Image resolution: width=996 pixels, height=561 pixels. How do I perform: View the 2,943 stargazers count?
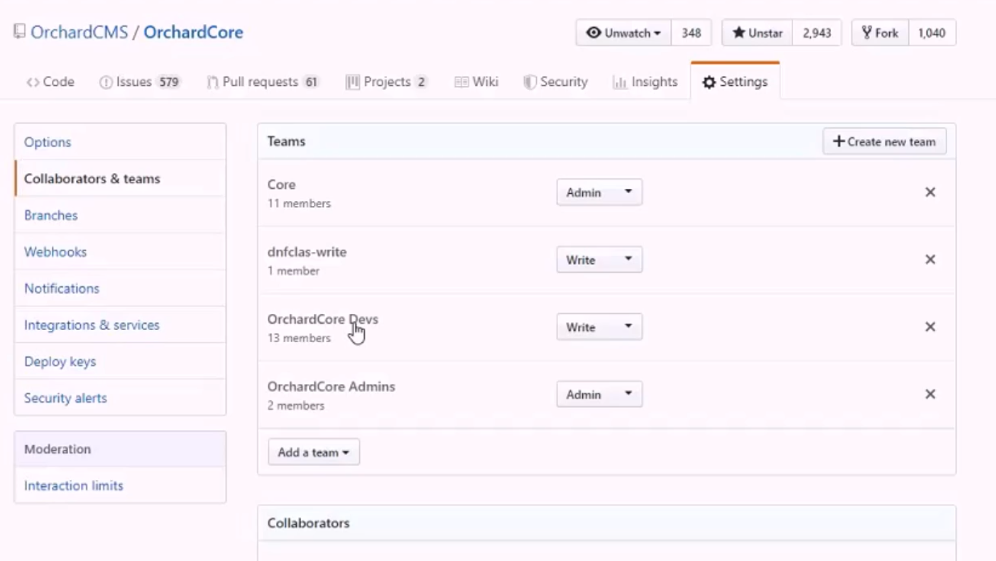(817, 32)
